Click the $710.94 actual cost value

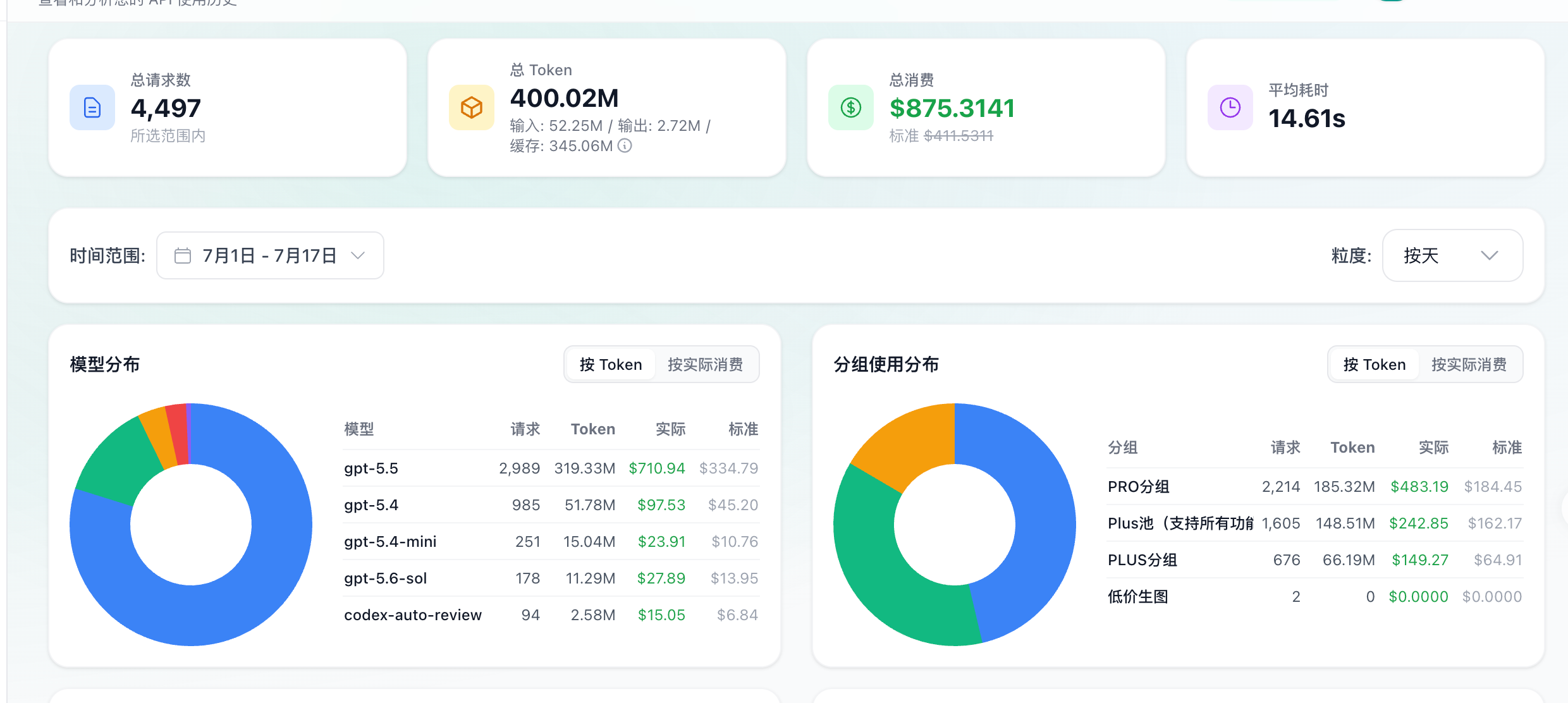pos(657,468)
